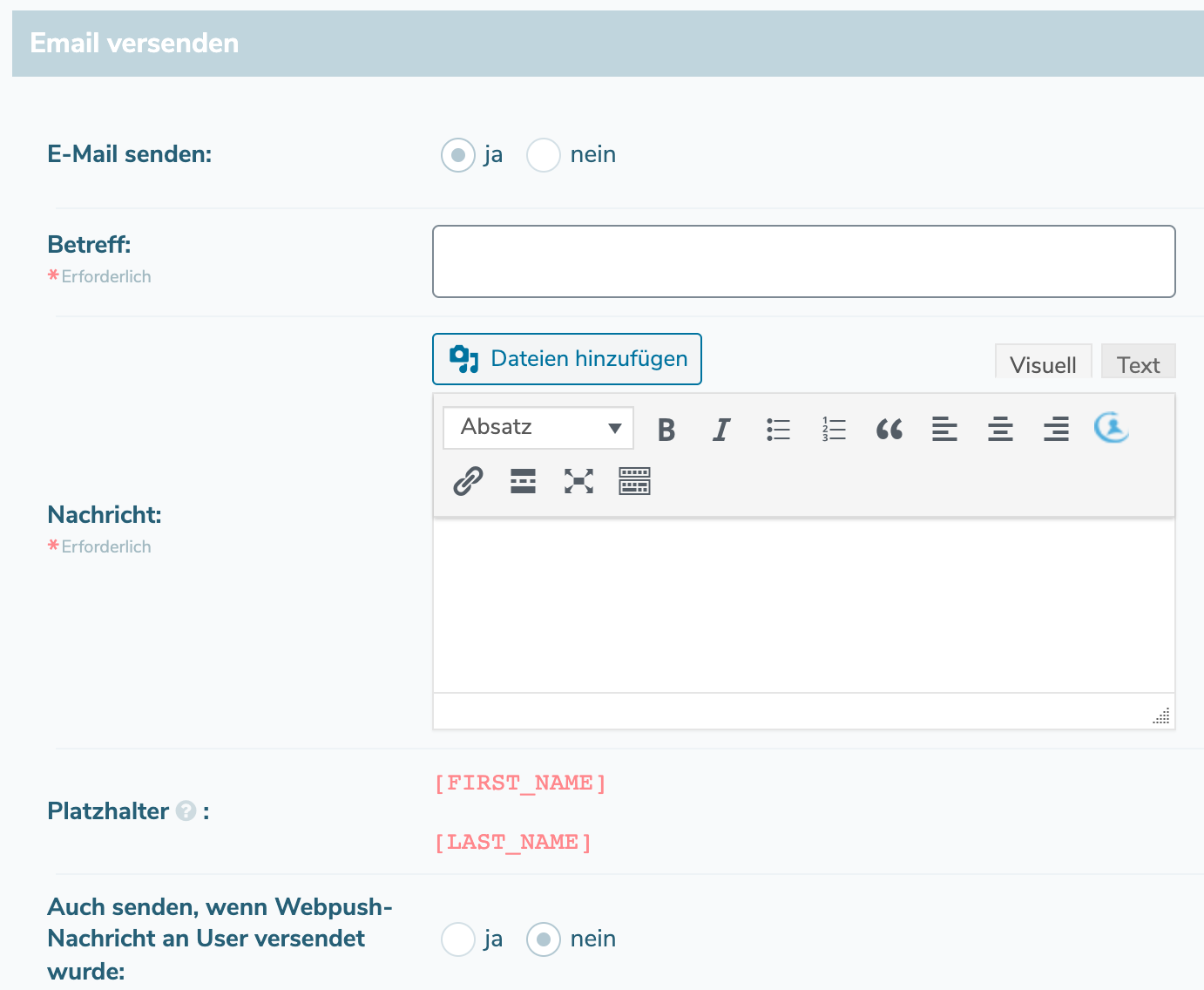Align text to the right
Image resolution: width=1204 pixels, height=990 pixels.
(x=1056, y=429)
